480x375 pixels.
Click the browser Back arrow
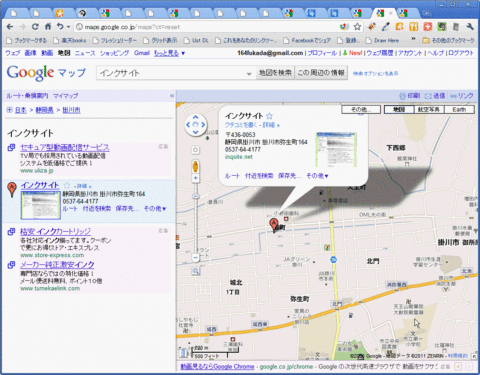pyautogui.click(x=10, y=27)
